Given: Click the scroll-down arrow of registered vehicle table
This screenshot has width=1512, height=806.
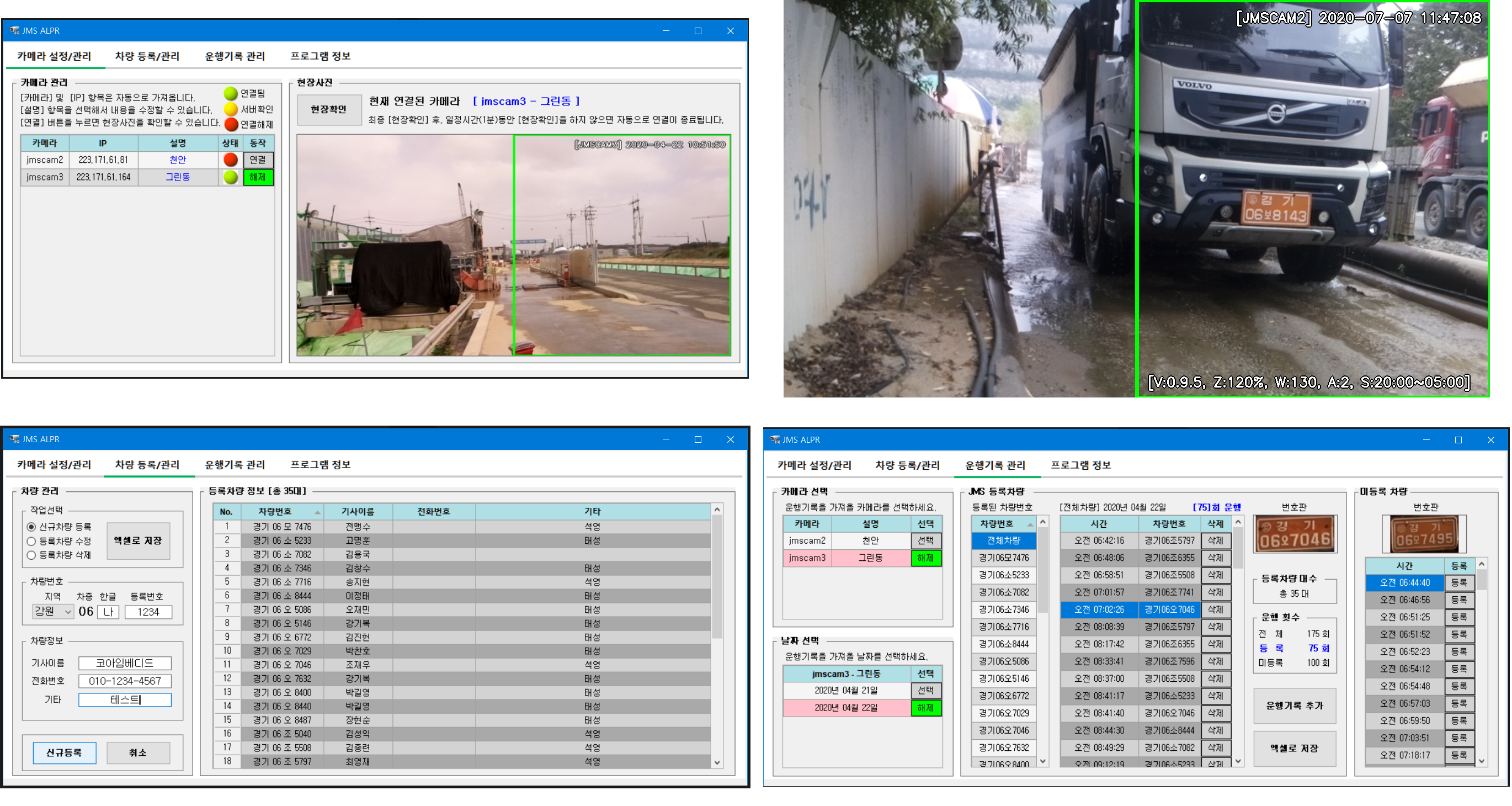Looking at the screenshot, I should pos(717,762).
